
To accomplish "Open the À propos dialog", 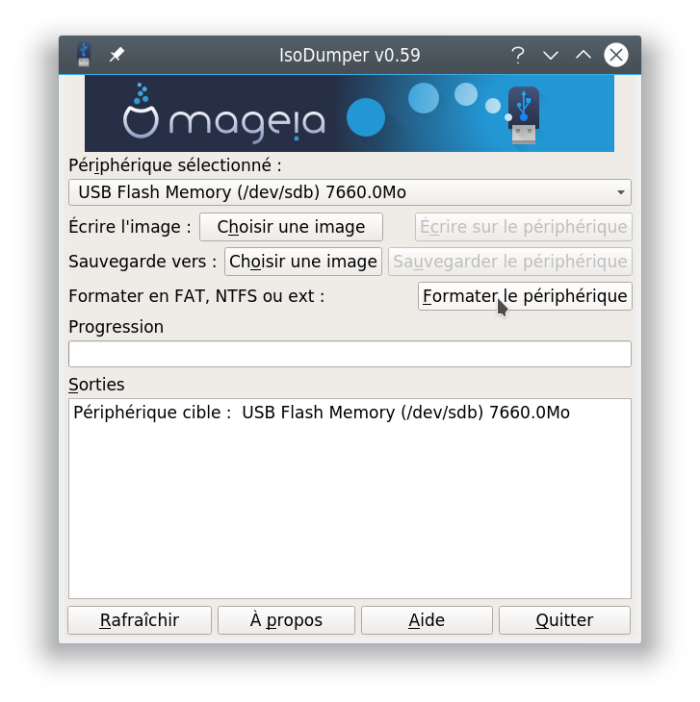I will click(x=286, y=621).
